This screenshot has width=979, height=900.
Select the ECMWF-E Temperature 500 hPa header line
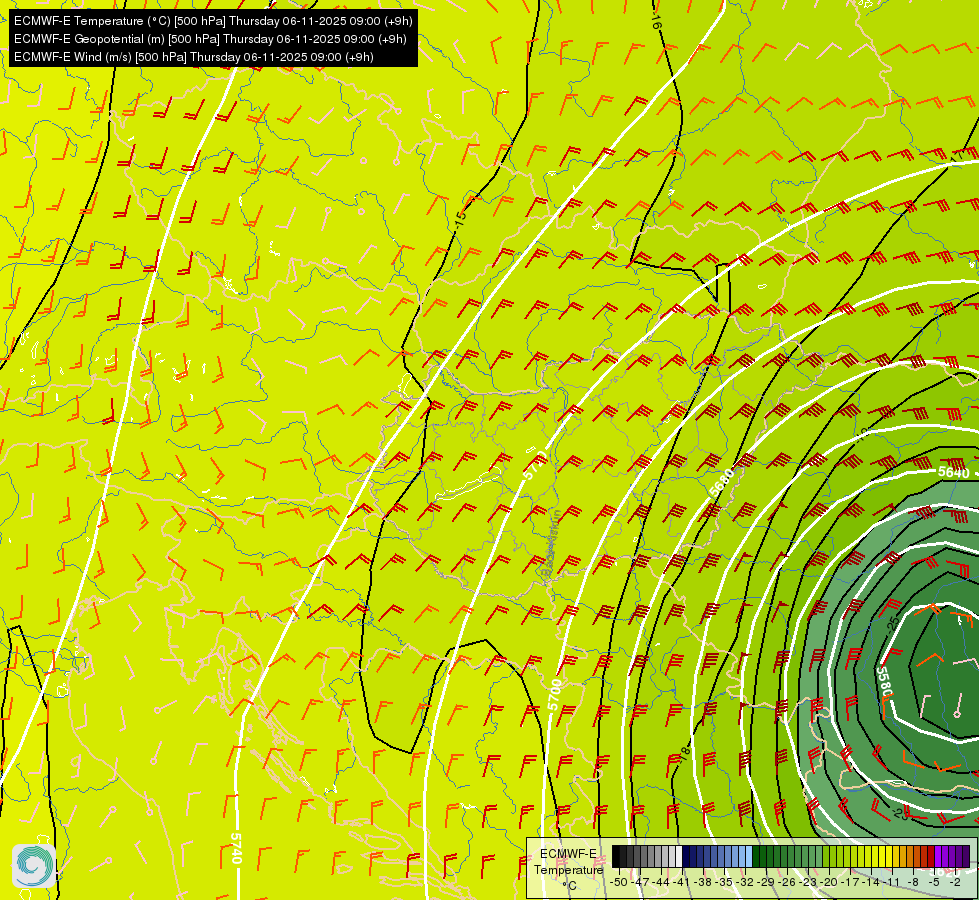(x=213, y=21)
